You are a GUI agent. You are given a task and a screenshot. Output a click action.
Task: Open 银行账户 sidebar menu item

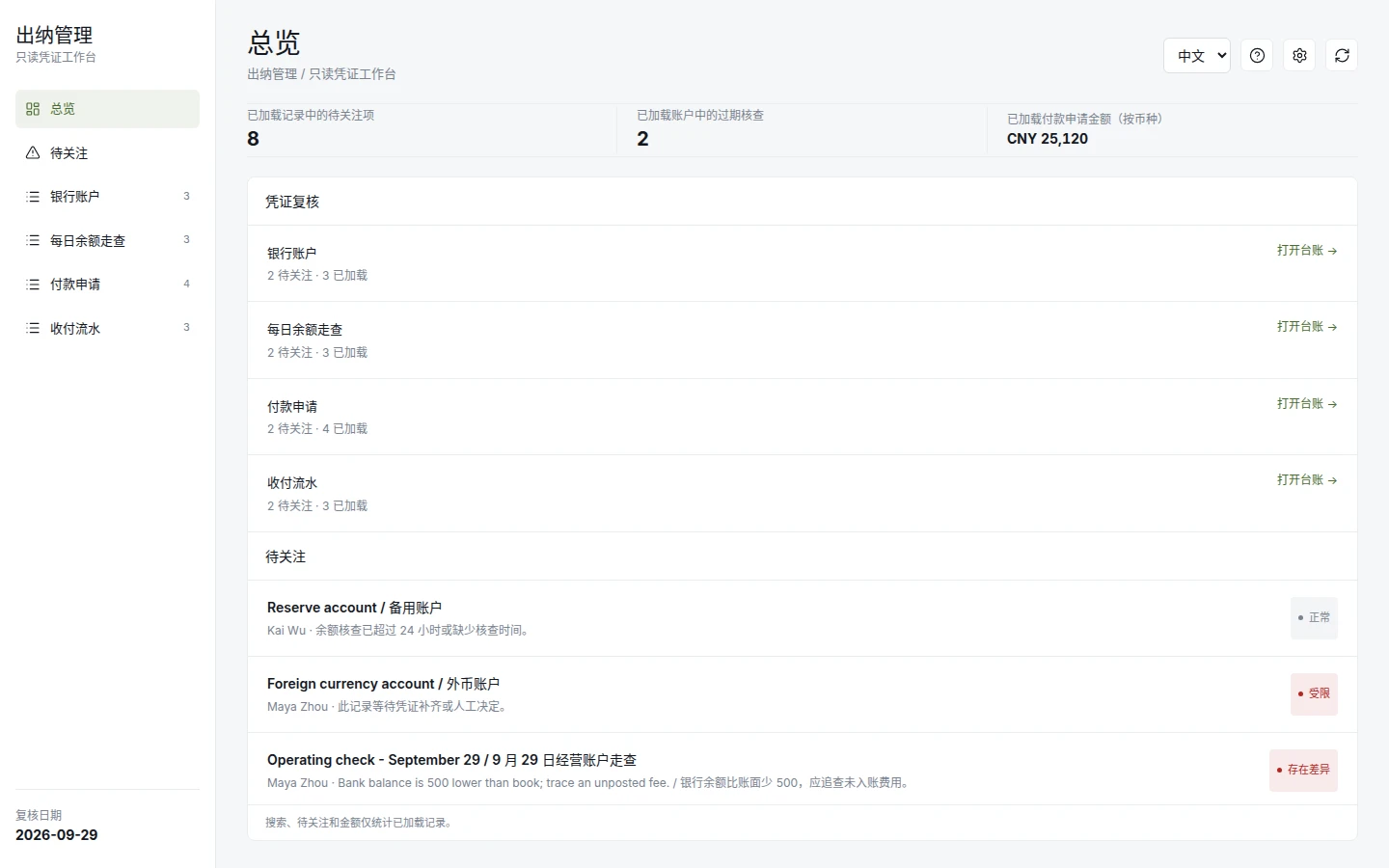click(x=107, y=197)
